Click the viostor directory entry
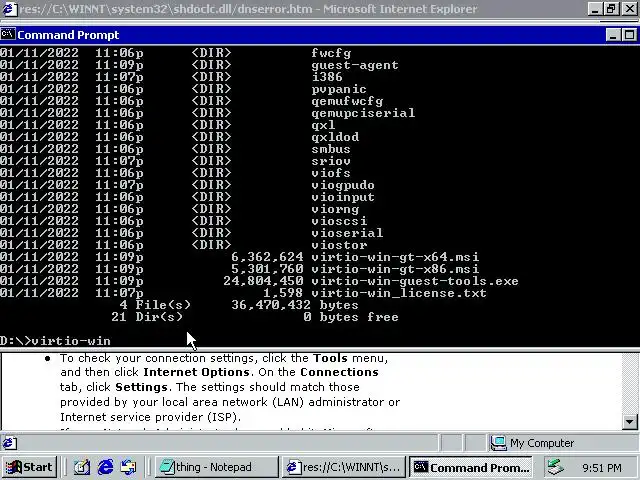Image resolution: width=640 pixels, height=480 pixels. (x=339, y=245)
